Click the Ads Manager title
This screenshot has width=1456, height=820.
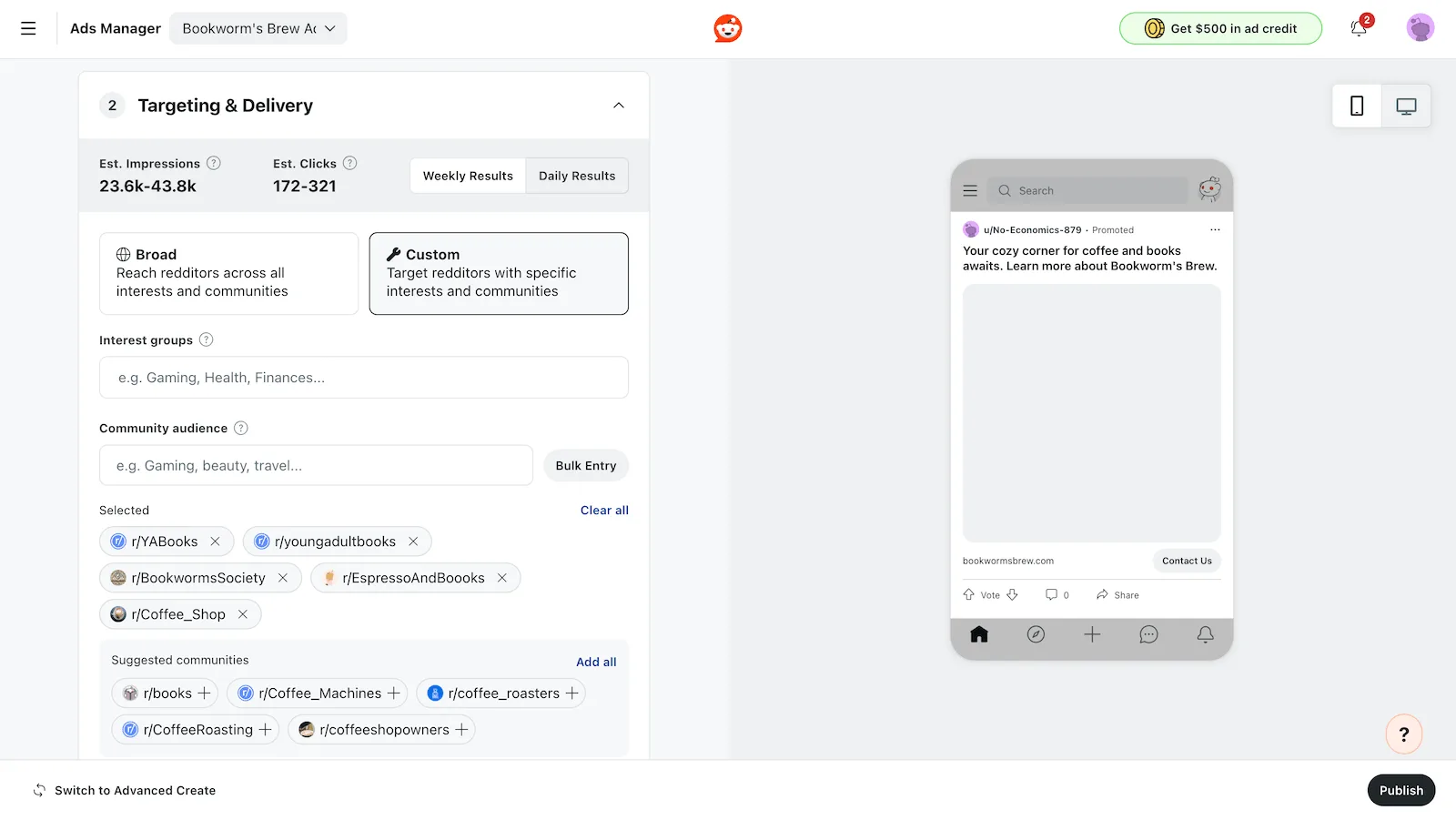pos(116,28)
